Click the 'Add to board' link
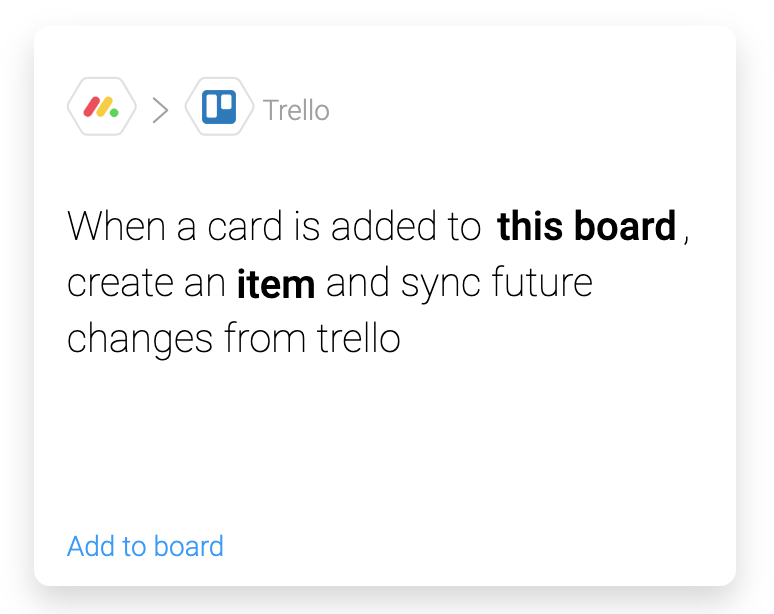 click(146, 546)
